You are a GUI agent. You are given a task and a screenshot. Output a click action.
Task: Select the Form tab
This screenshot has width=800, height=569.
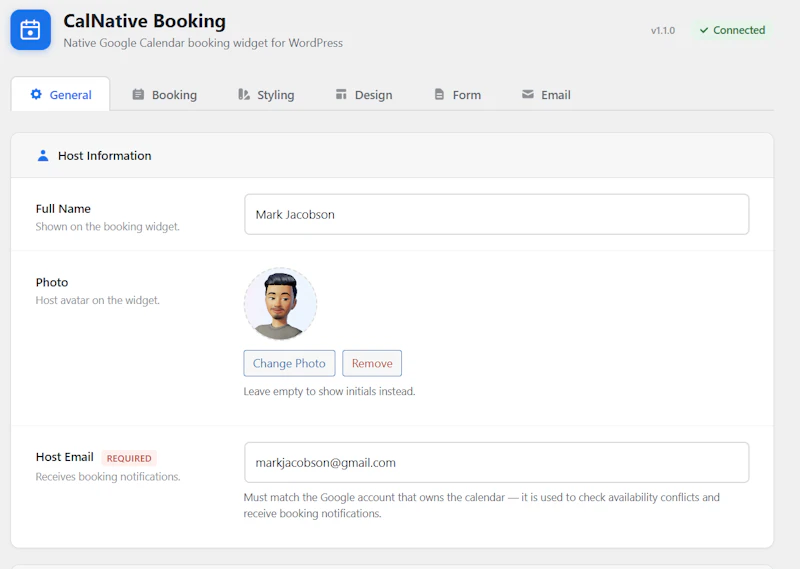coord(458,95)
